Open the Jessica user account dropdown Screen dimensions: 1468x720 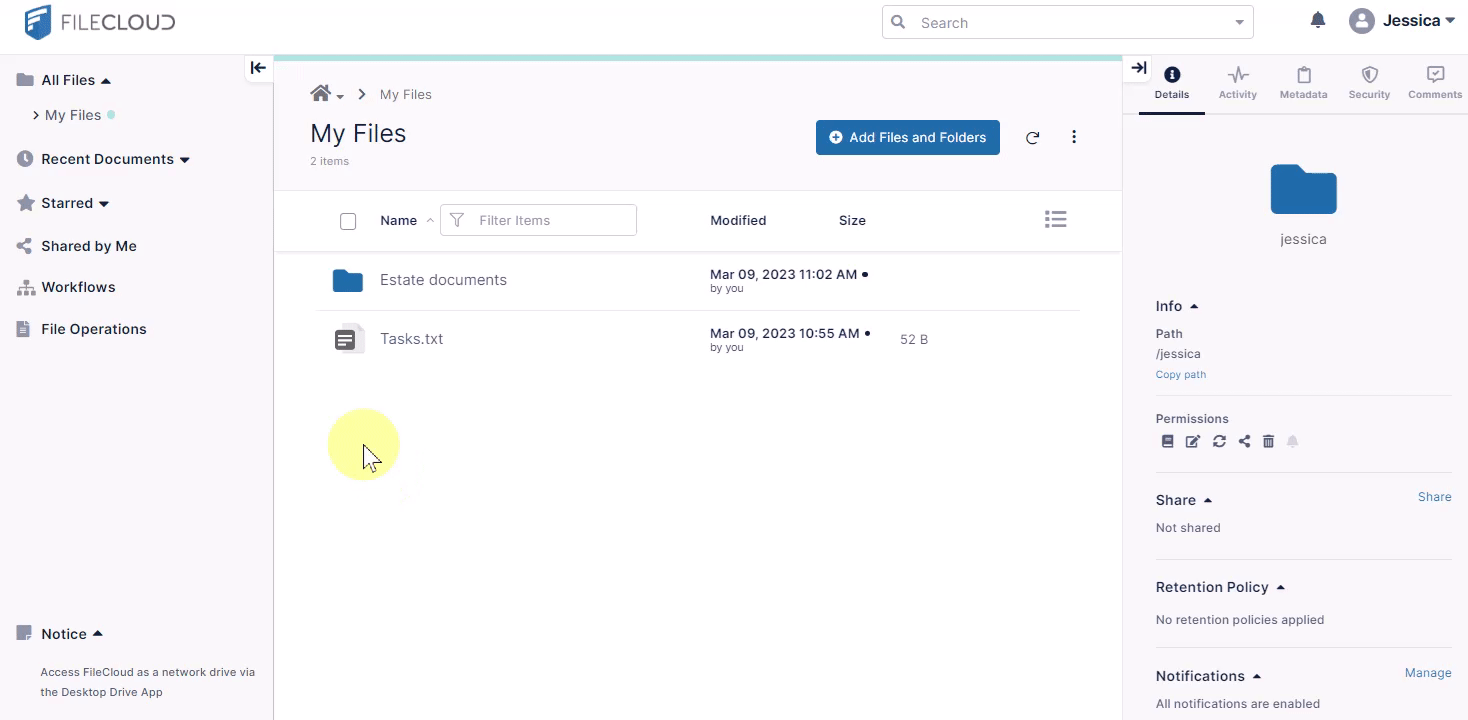(1401, 21)
